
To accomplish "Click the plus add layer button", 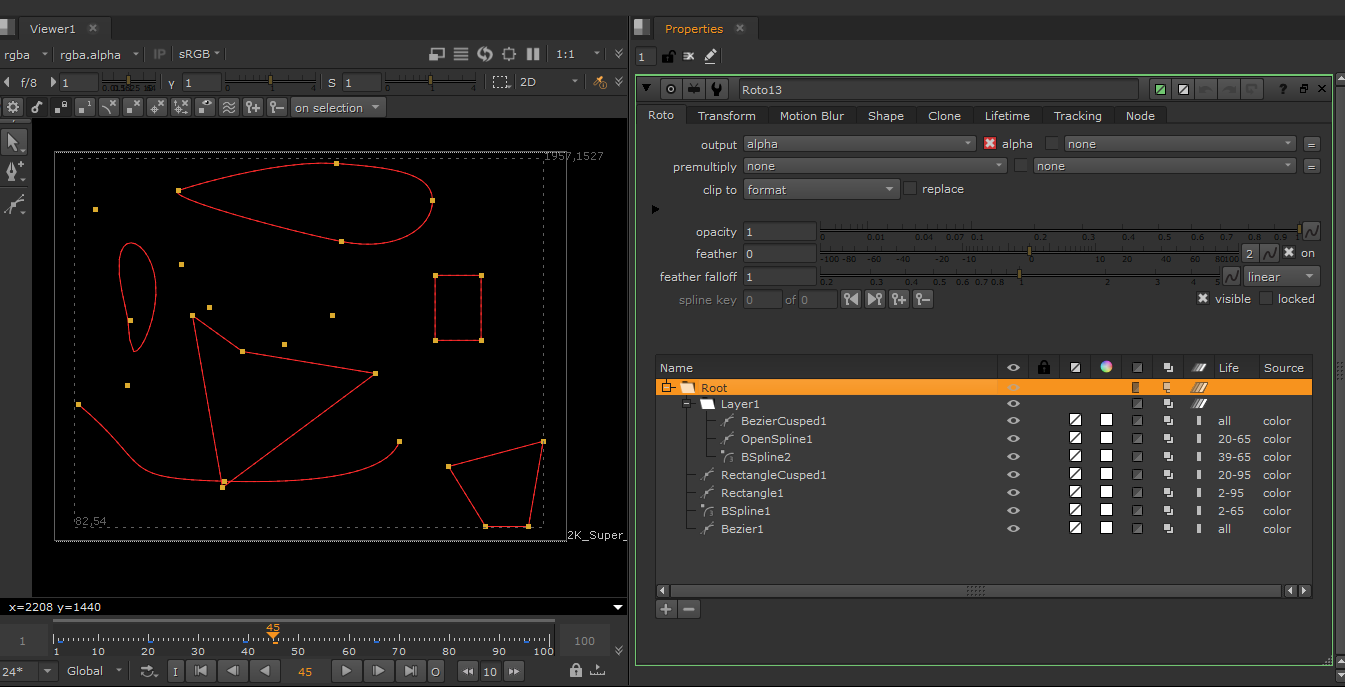I will click(666, 609).
